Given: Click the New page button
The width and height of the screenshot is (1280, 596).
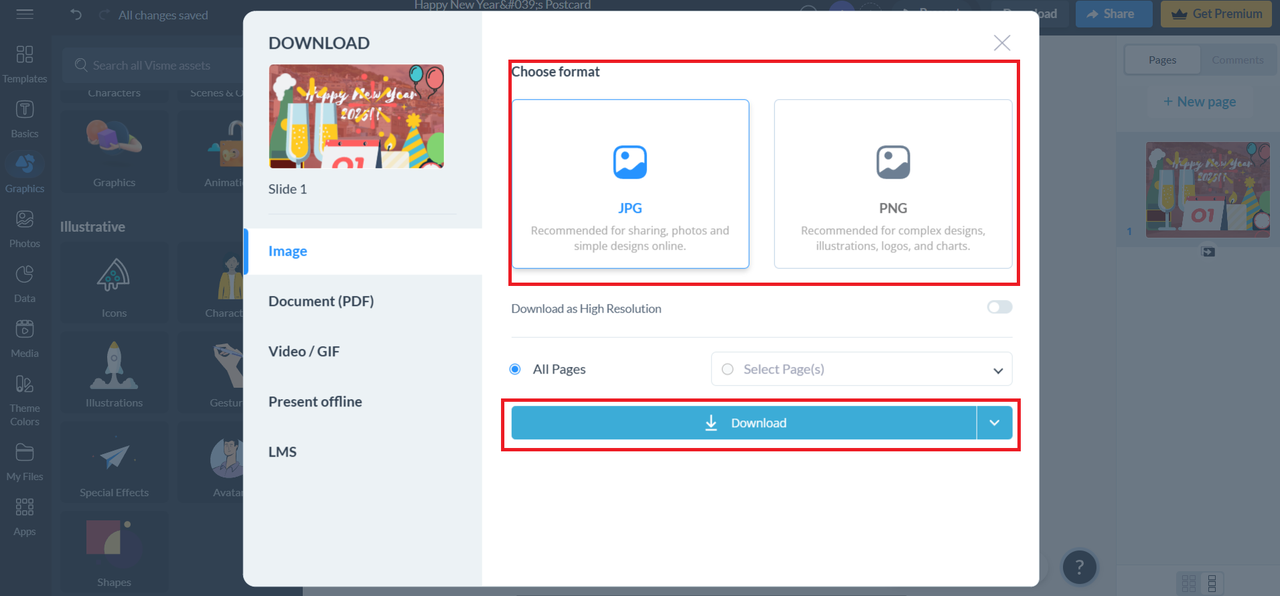Looking at the screenshot, I should (1199, 101).
